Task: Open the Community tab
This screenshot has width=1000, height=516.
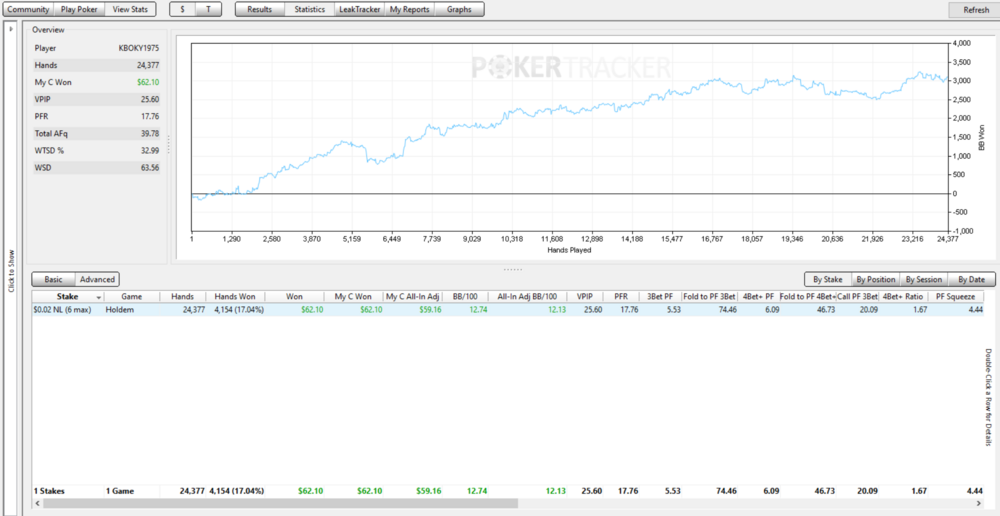Action: [28, 9]
